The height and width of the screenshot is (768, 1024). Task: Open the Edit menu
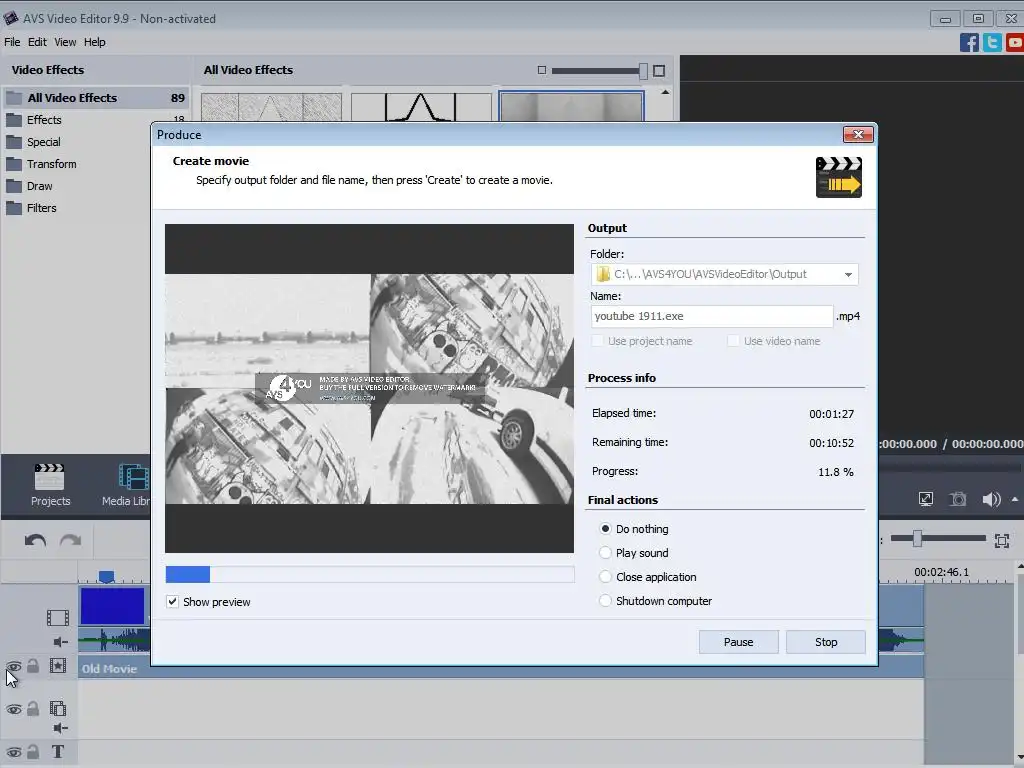37,42
